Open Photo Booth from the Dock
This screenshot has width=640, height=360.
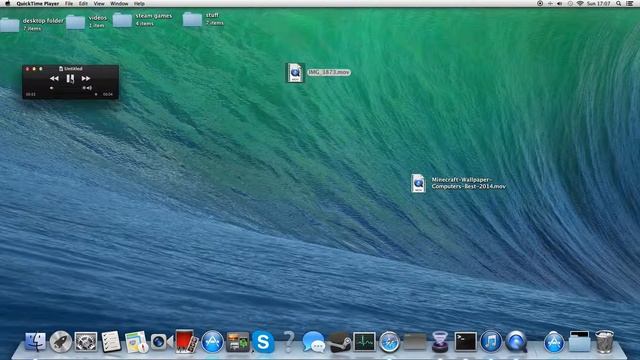click(187, 341)
